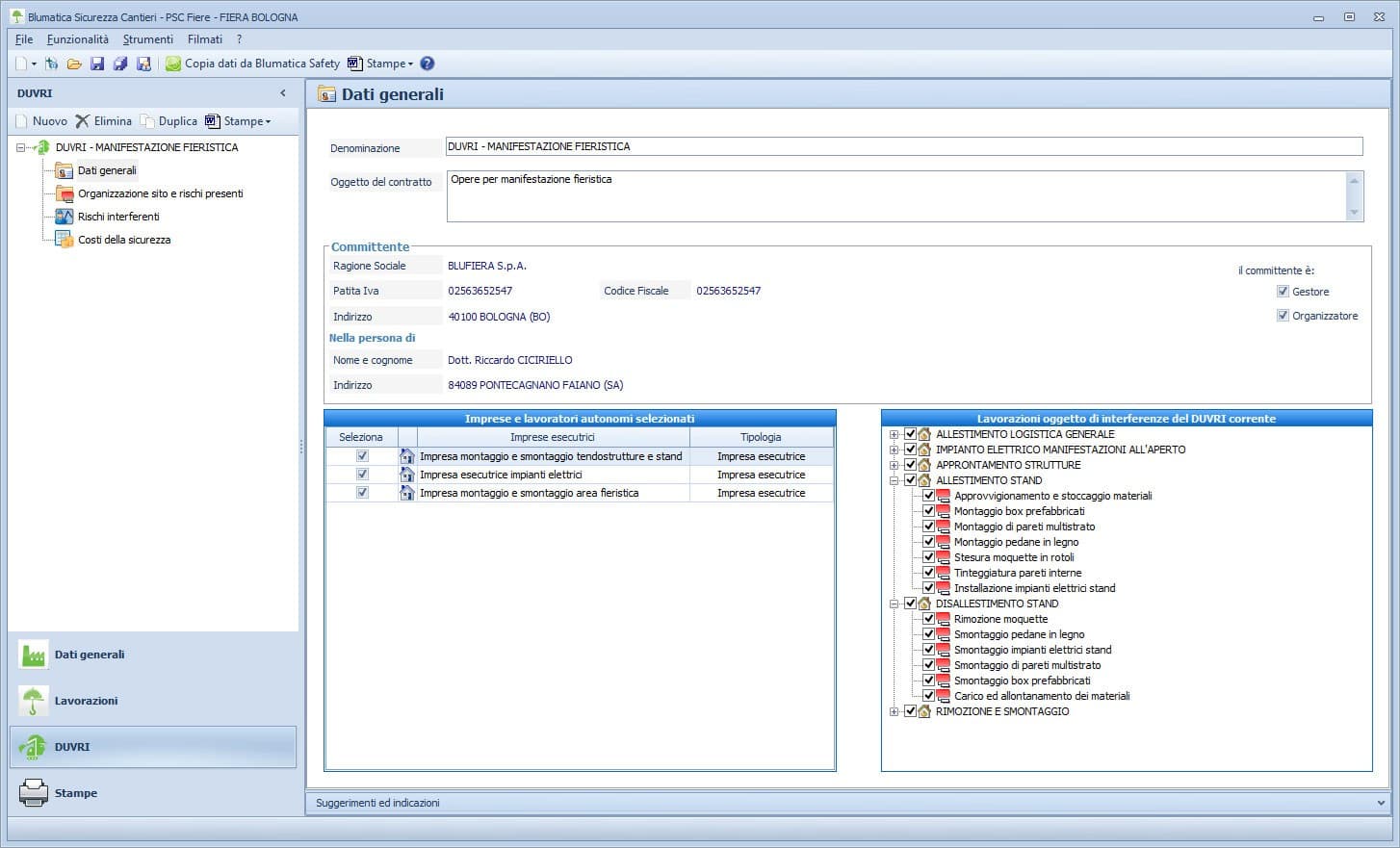Open the Stampe dropdown in the top toolbar

pos(380,64)
